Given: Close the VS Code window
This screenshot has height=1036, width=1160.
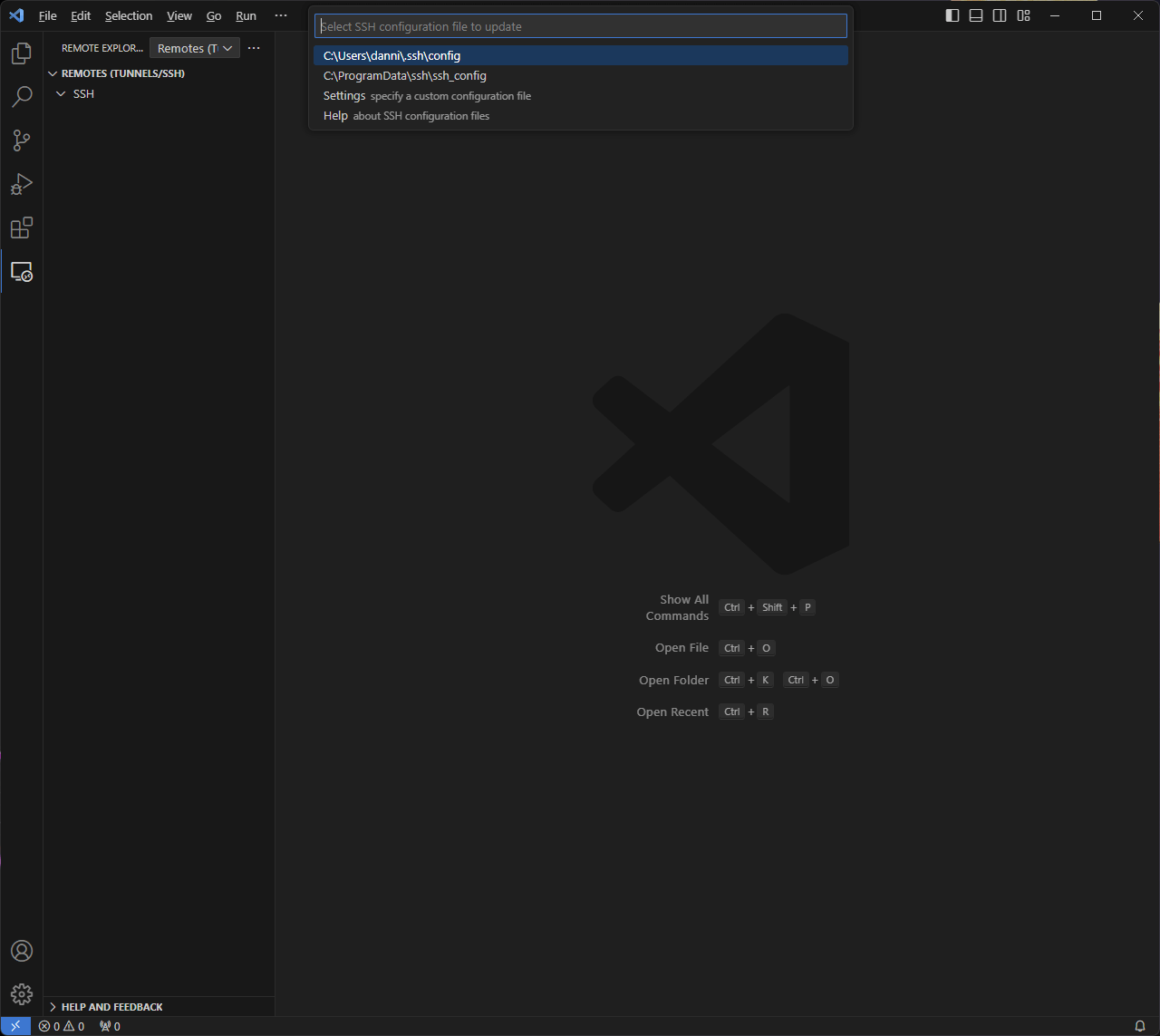Looking at the screenshot, I should [x=1138, y=15].
